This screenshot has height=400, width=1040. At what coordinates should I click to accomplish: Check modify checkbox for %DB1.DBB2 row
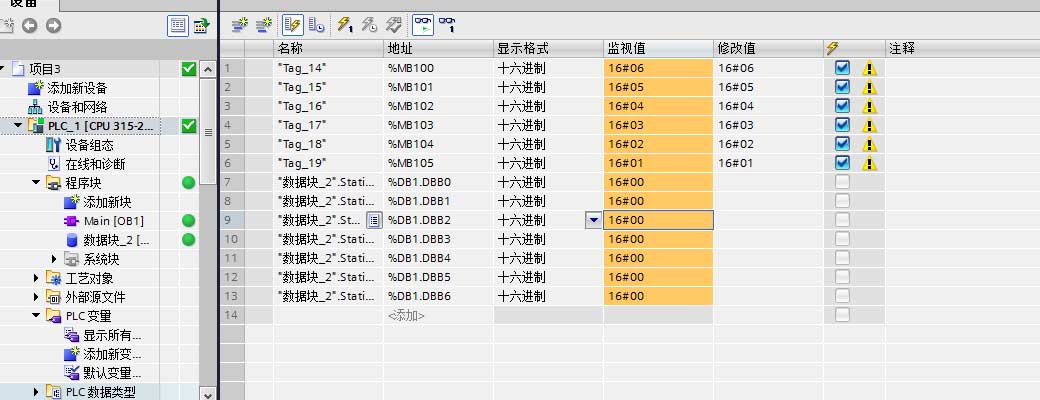pos(842,220)
